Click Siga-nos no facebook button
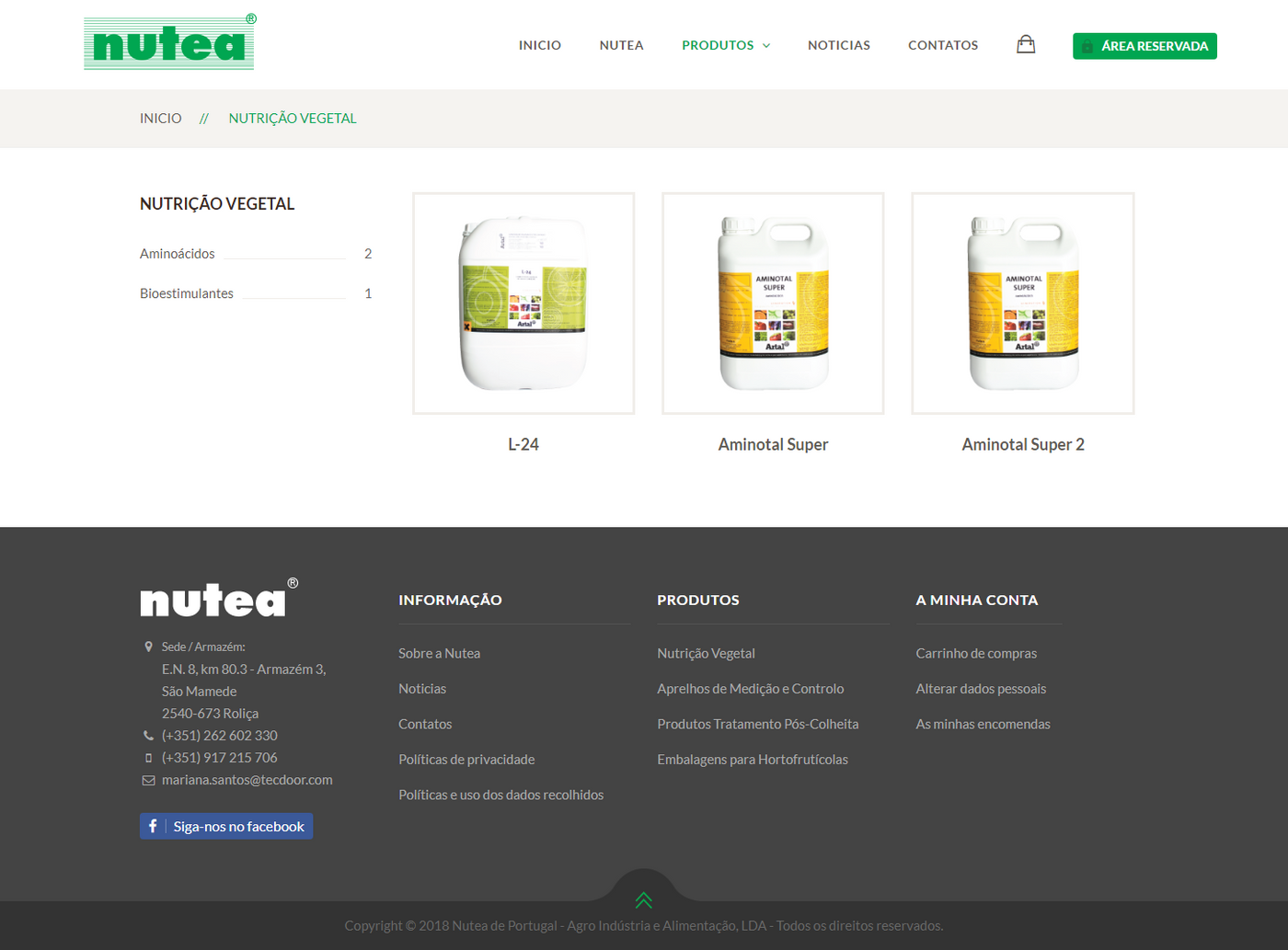Image resolution: width=1288 pixels, height=950 pixels. 226,826
